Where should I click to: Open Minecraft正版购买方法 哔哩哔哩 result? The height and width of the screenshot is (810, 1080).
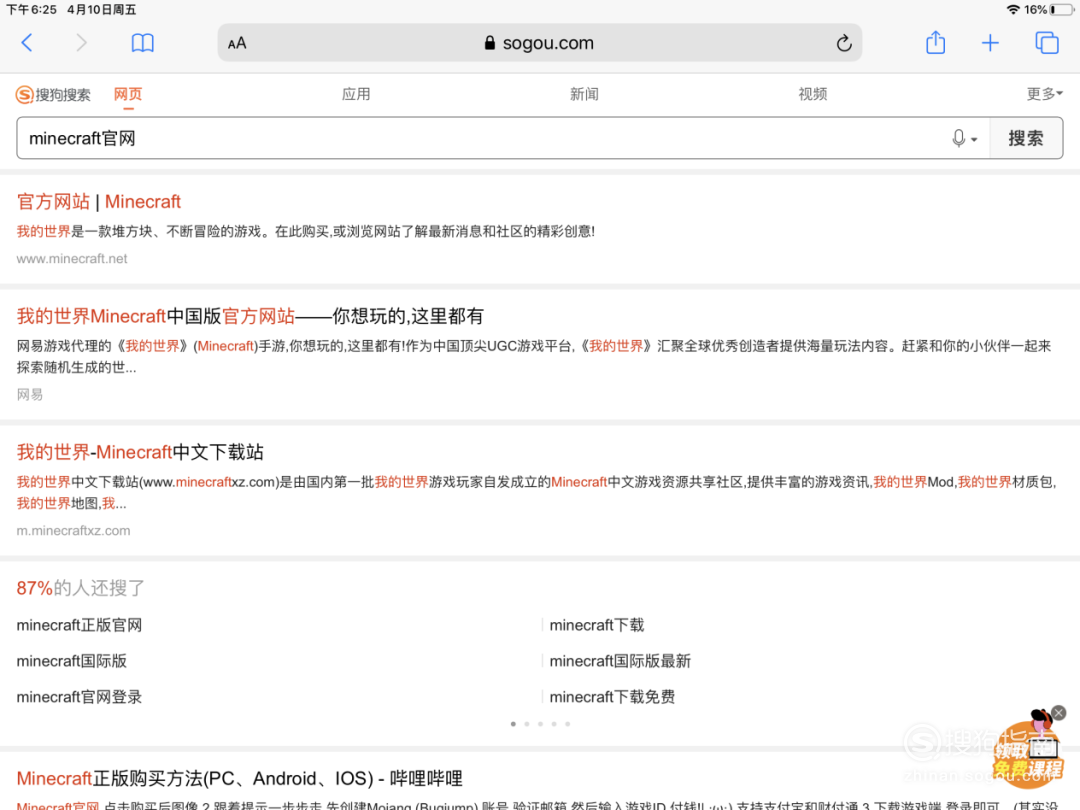pyautogui.click(x=240, y=778)
